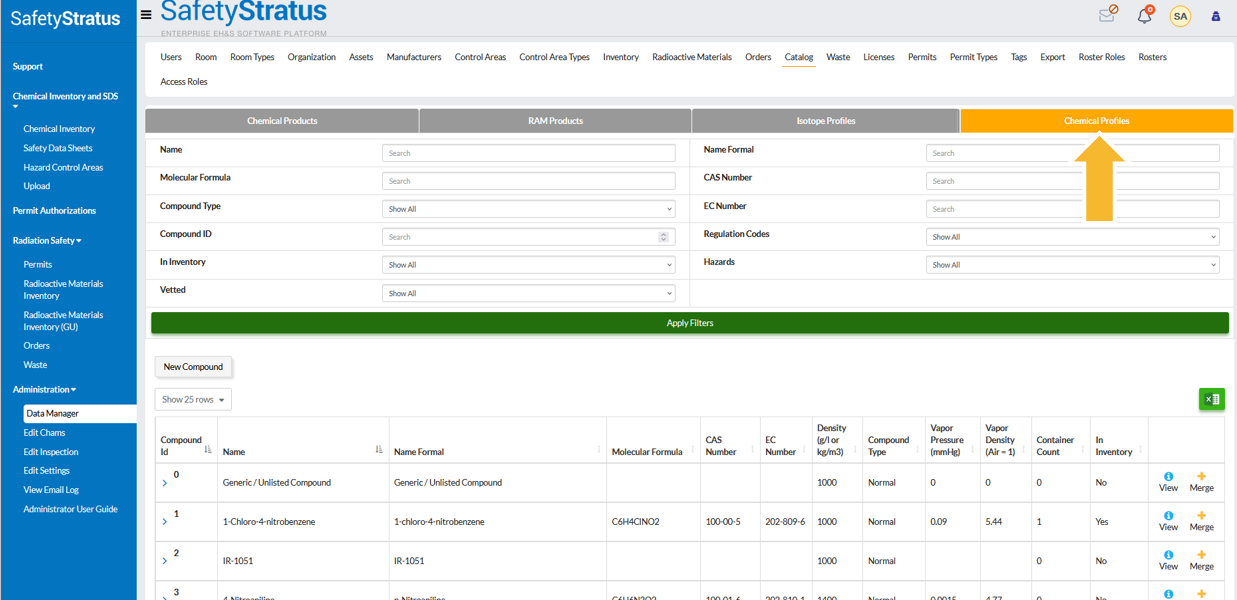This screenshot has height=600, width=1237.
Task: View IR-1051 compound
Action: [x=1168, y=560]
